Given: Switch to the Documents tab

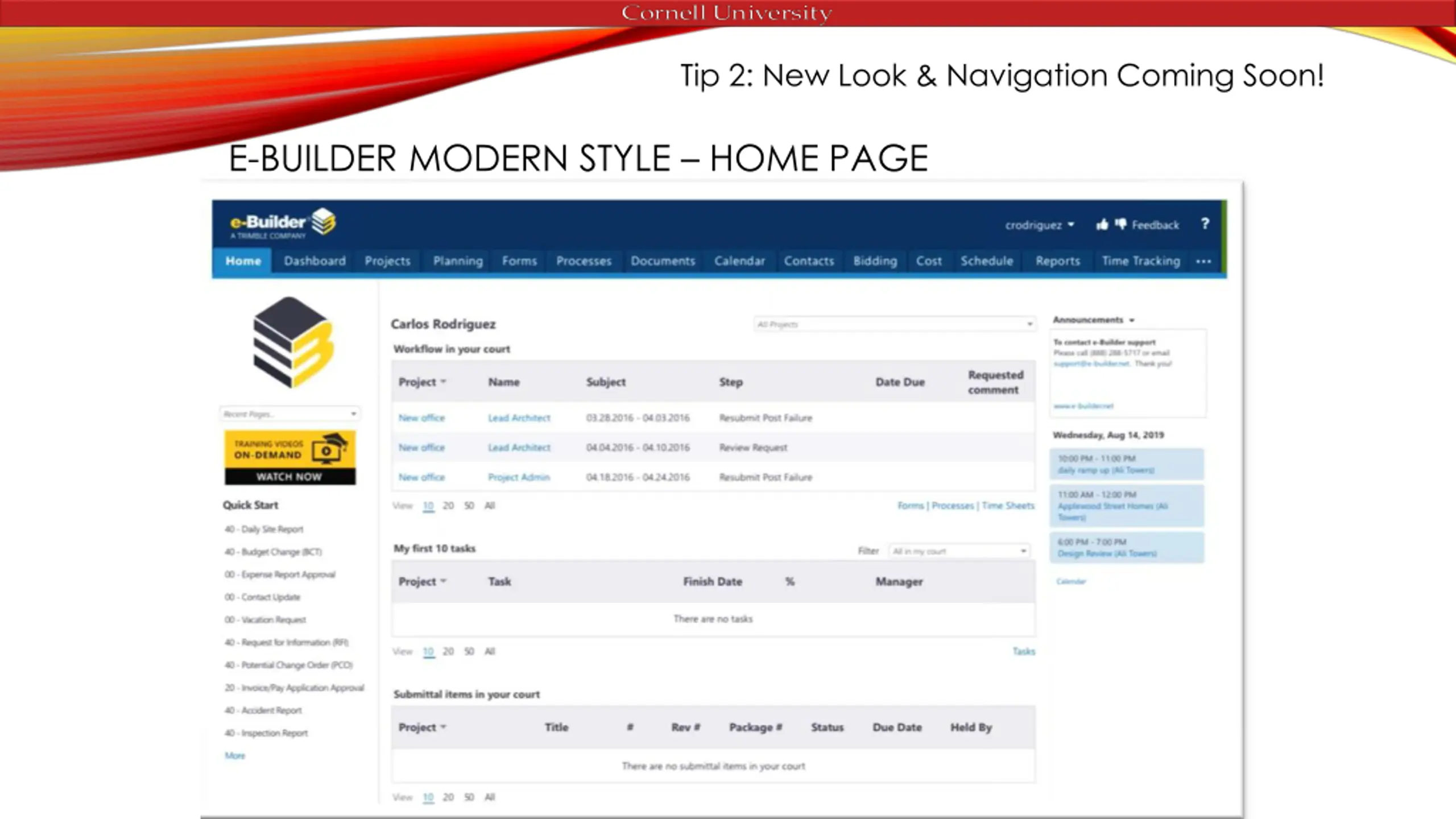Looking at the screenshot, I should (x=663, y=261).
